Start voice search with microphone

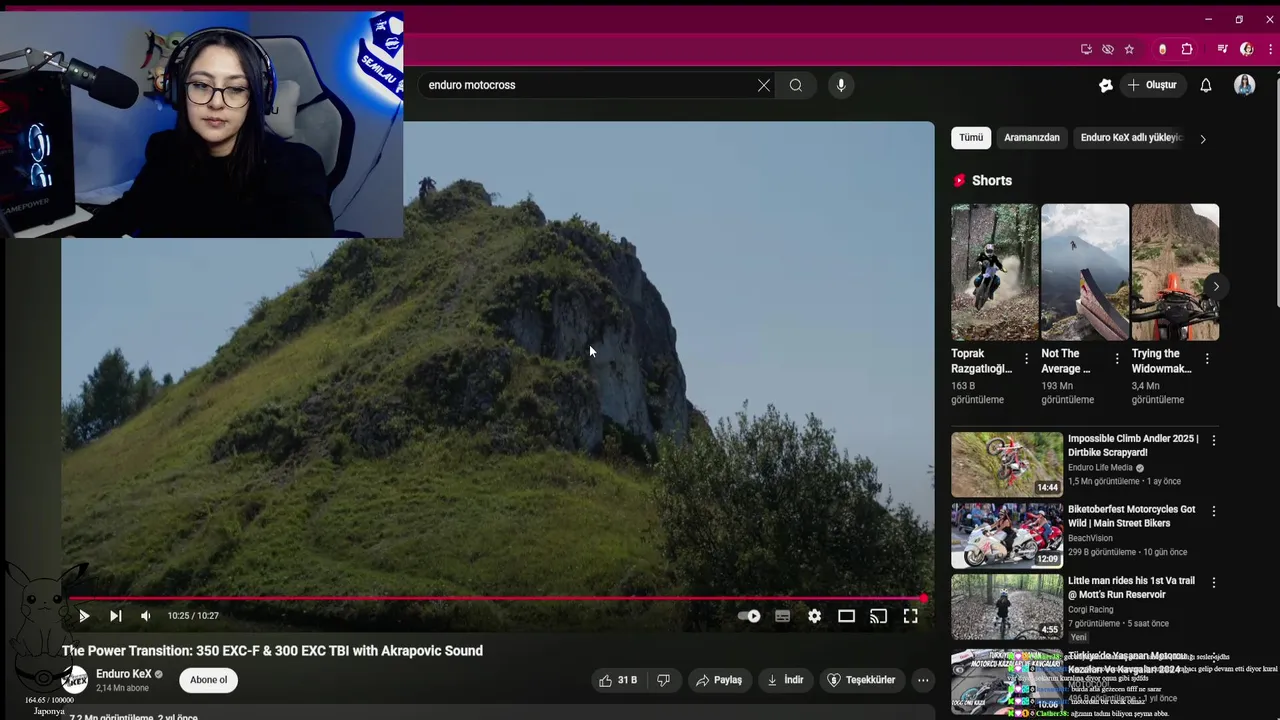[841, 85]
